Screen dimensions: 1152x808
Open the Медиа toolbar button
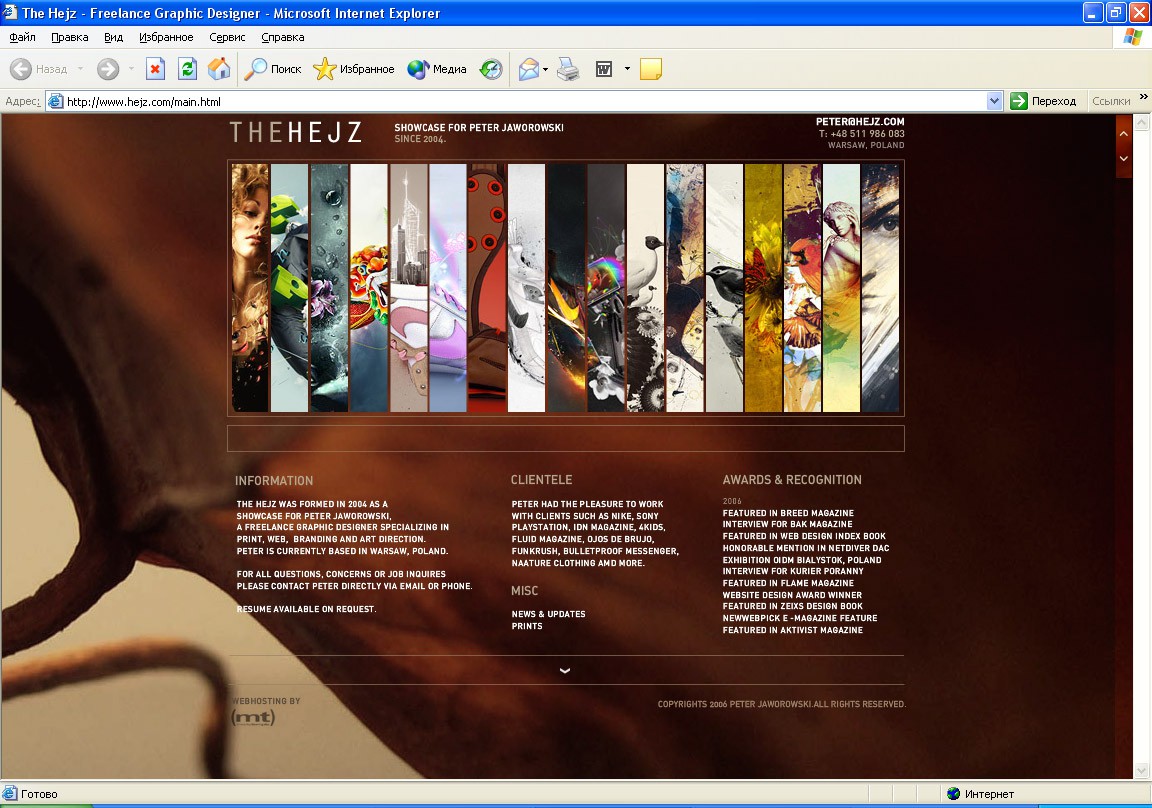(x=437, y=69)
